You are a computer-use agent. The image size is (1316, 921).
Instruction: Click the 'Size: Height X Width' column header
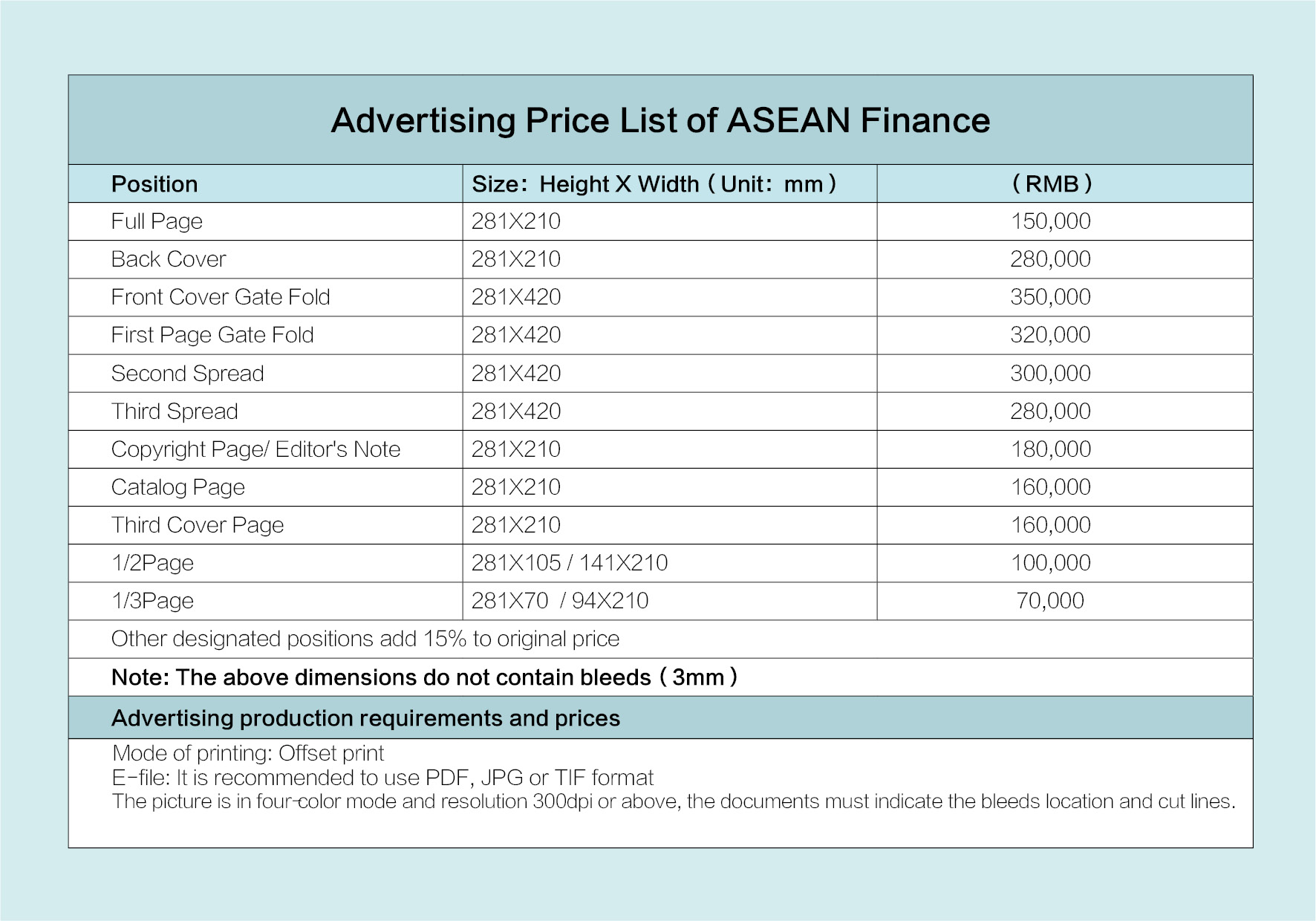coord(654,184)
